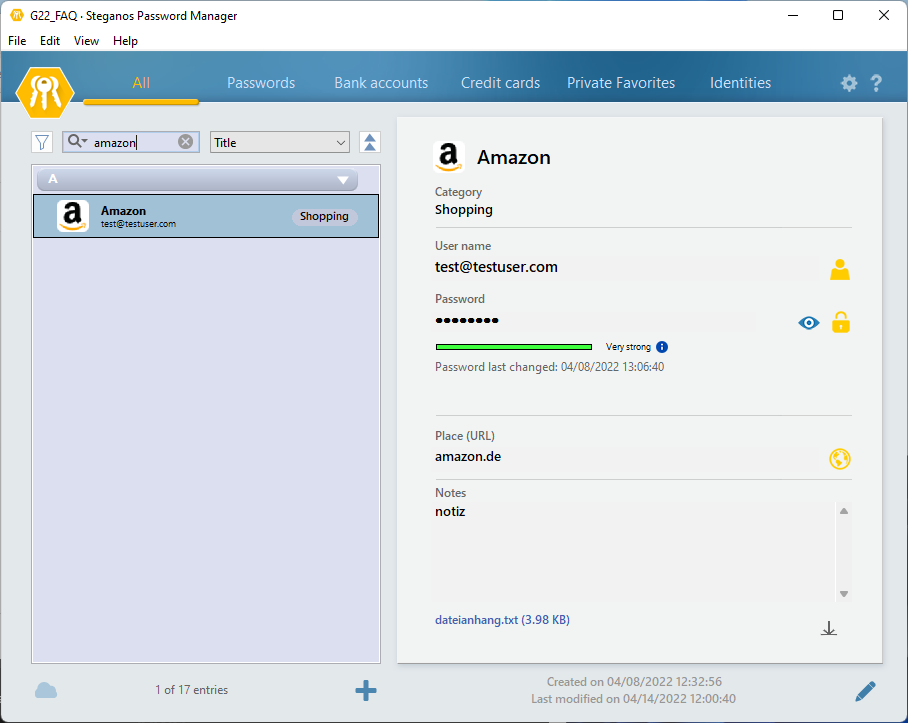Open settings gear icon
The height and width of the screenshot is (723, 908).
pos(849,84)
